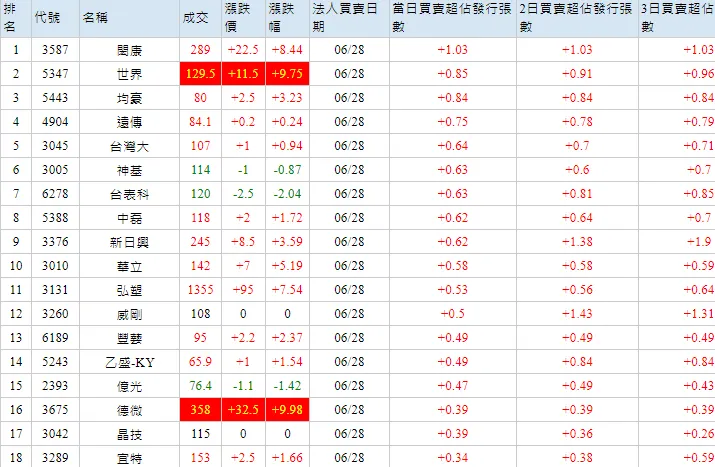Image resolution: width=715 pixels, height=467 pixels.
Task: Open stock name 億光
Action: pos(130,386)
